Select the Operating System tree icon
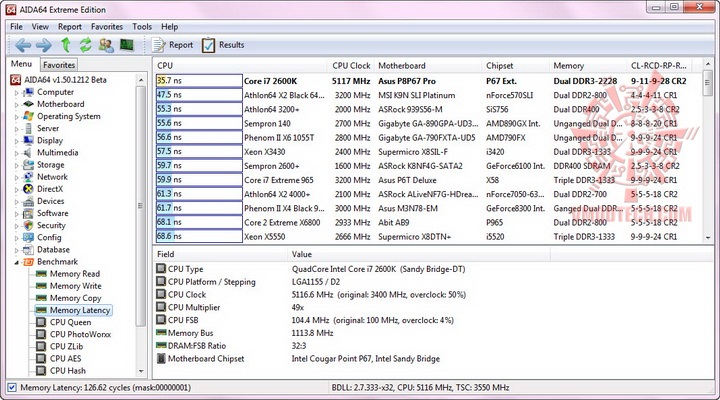 click(28, 116)
